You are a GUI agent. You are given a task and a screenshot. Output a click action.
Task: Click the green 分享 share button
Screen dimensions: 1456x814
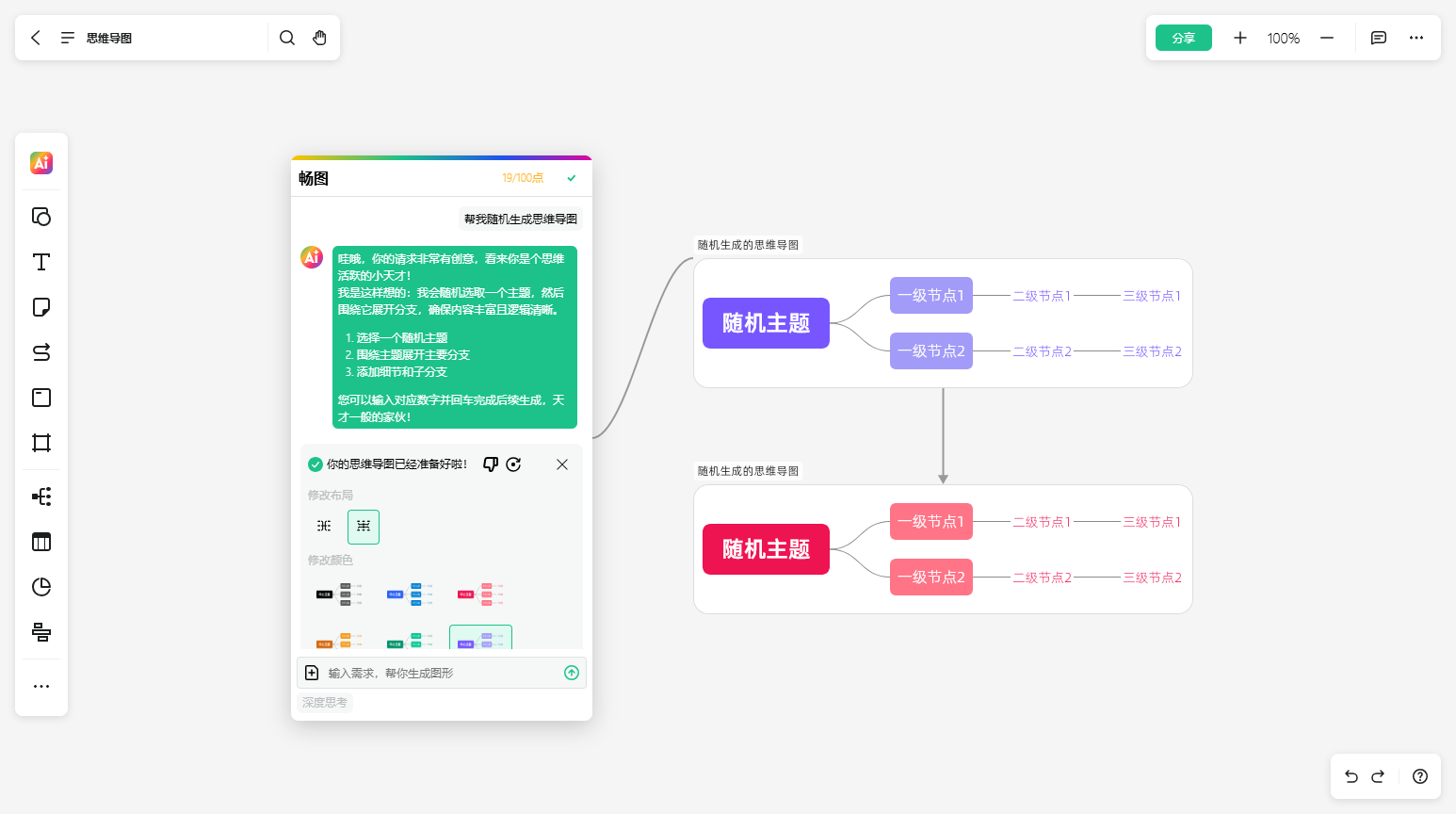[1184, 38]
